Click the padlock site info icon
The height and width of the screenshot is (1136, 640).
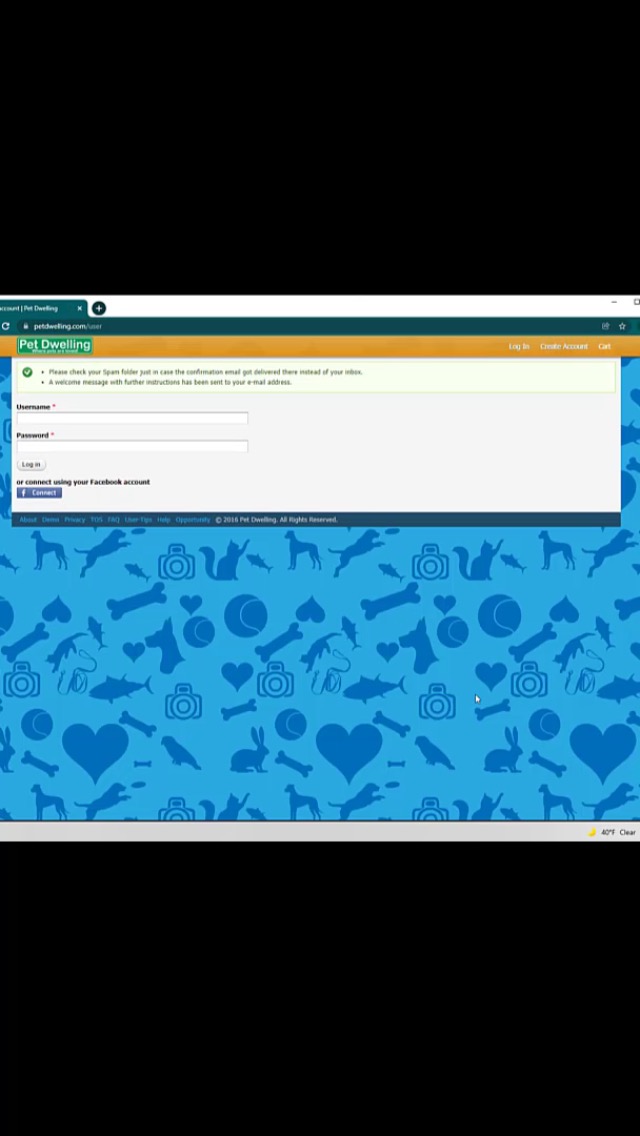click(25, 326)
